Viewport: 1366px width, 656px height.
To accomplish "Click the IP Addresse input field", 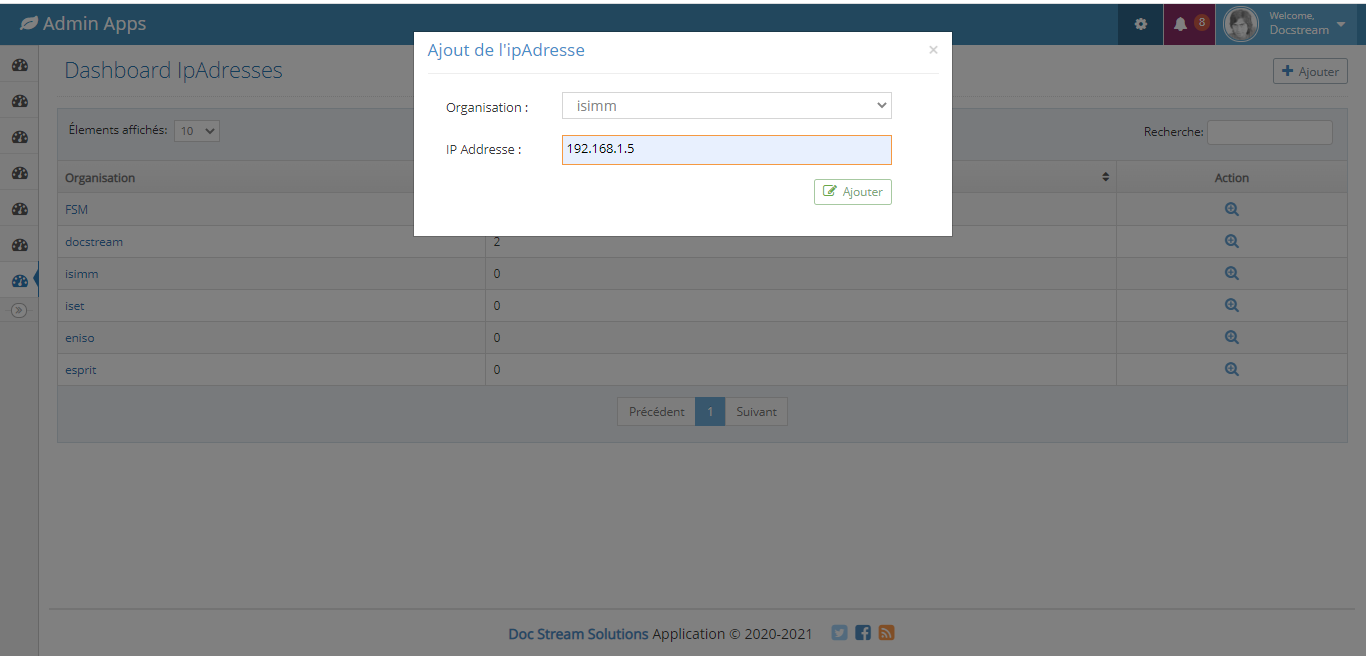I will (x=727, y=150).
